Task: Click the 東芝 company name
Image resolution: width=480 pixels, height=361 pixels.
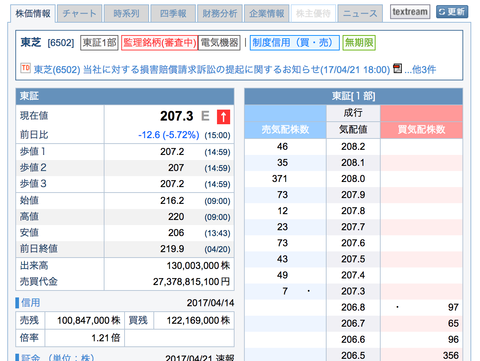Action: pos(31,42)
